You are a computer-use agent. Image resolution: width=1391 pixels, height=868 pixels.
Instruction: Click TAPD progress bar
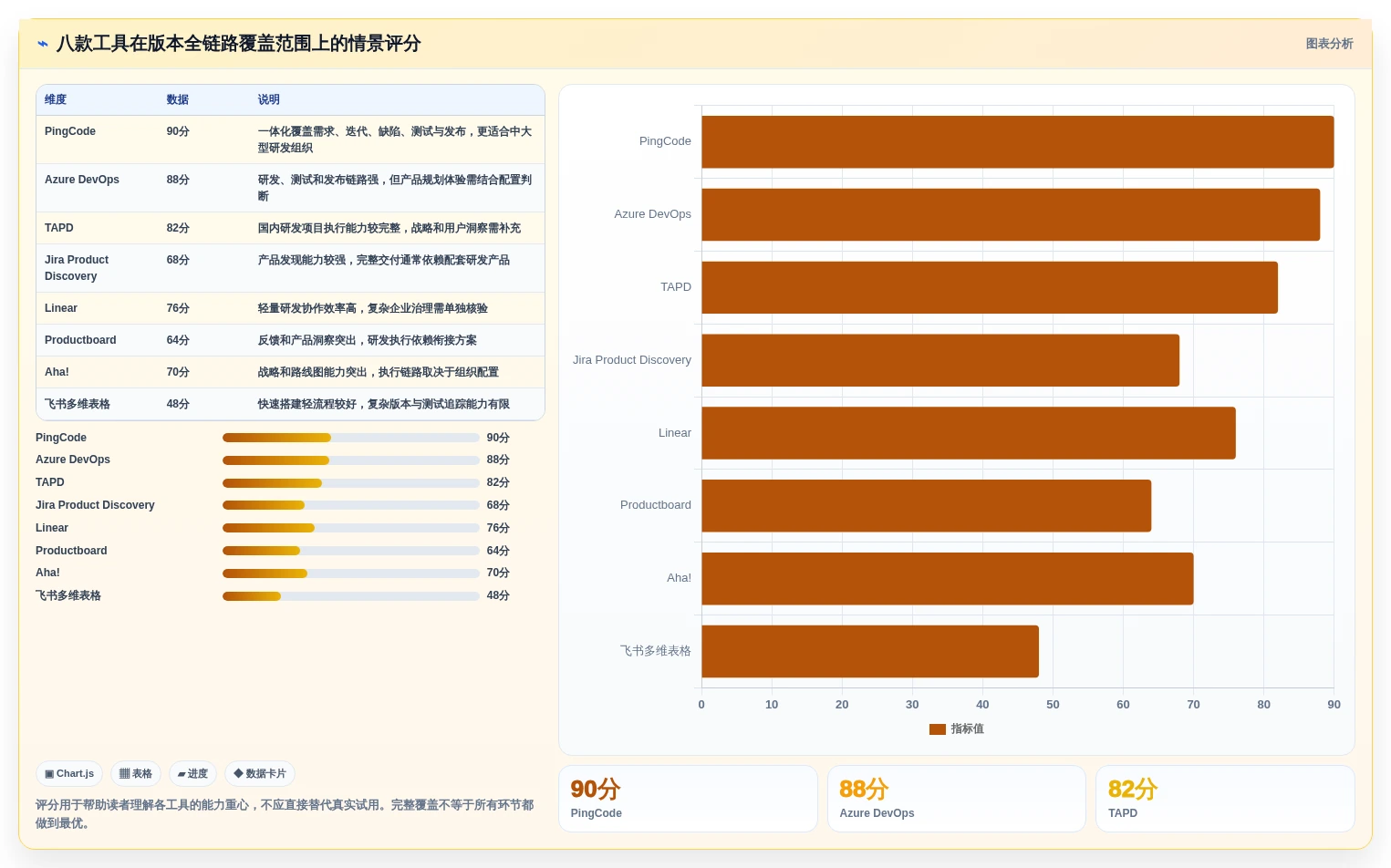pyautogui.click(x=351, y=482)
